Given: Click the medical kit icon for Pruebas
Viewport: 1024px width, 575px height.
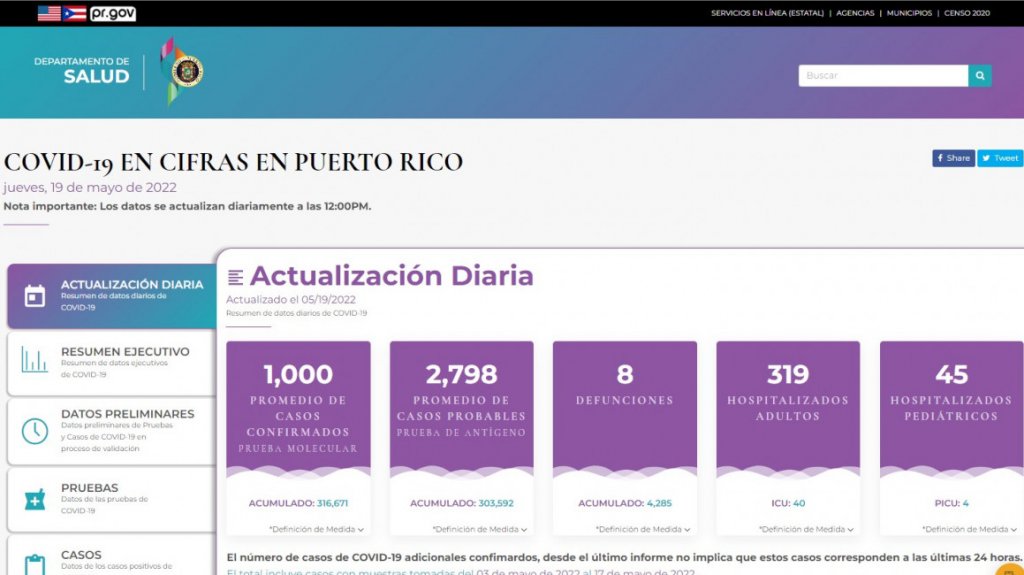Looking at the screenshot, I should tap(35, 499).
